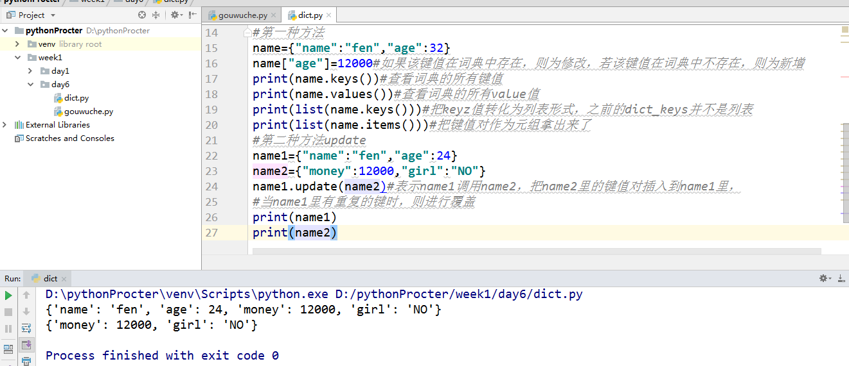The height and width of the screenshot is (366, 849).
Task: Toggle scroll-to-end in Run console
Action: 26,344
